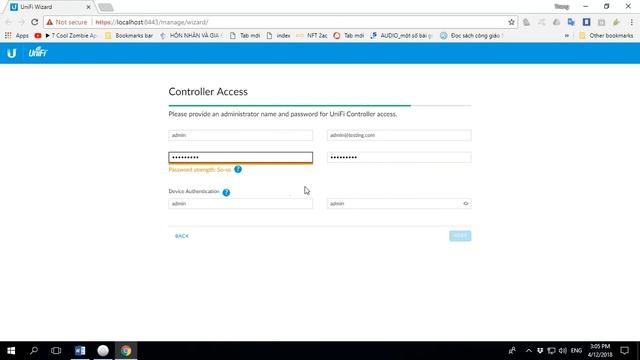The width and height of the screenshot is (640, 360).
Task: Open AUDIO_một số bài bookmark
Action: pos(401,36)
